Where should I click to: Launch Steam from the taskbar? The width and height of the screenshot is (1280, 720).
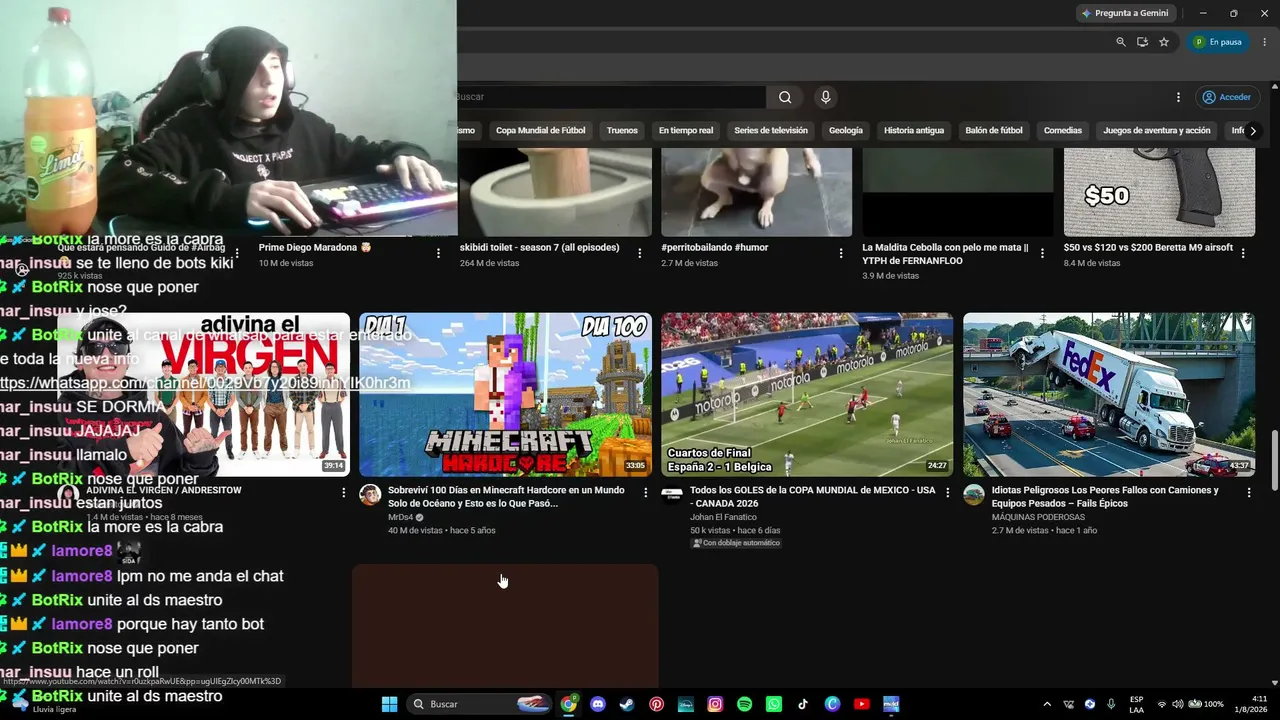pos(627,704)
